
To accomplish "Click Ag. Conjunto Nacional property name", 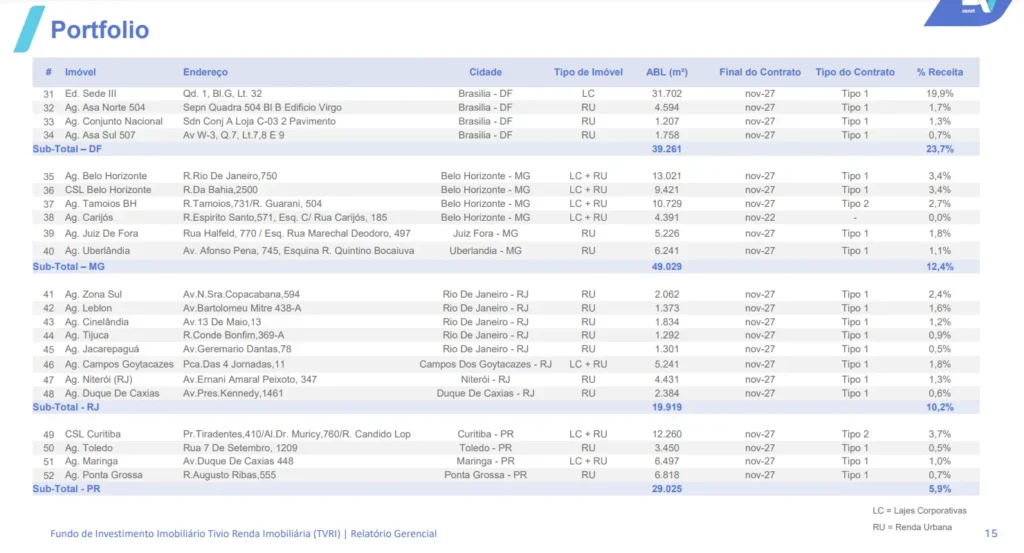I will click(x=113, y=121).
